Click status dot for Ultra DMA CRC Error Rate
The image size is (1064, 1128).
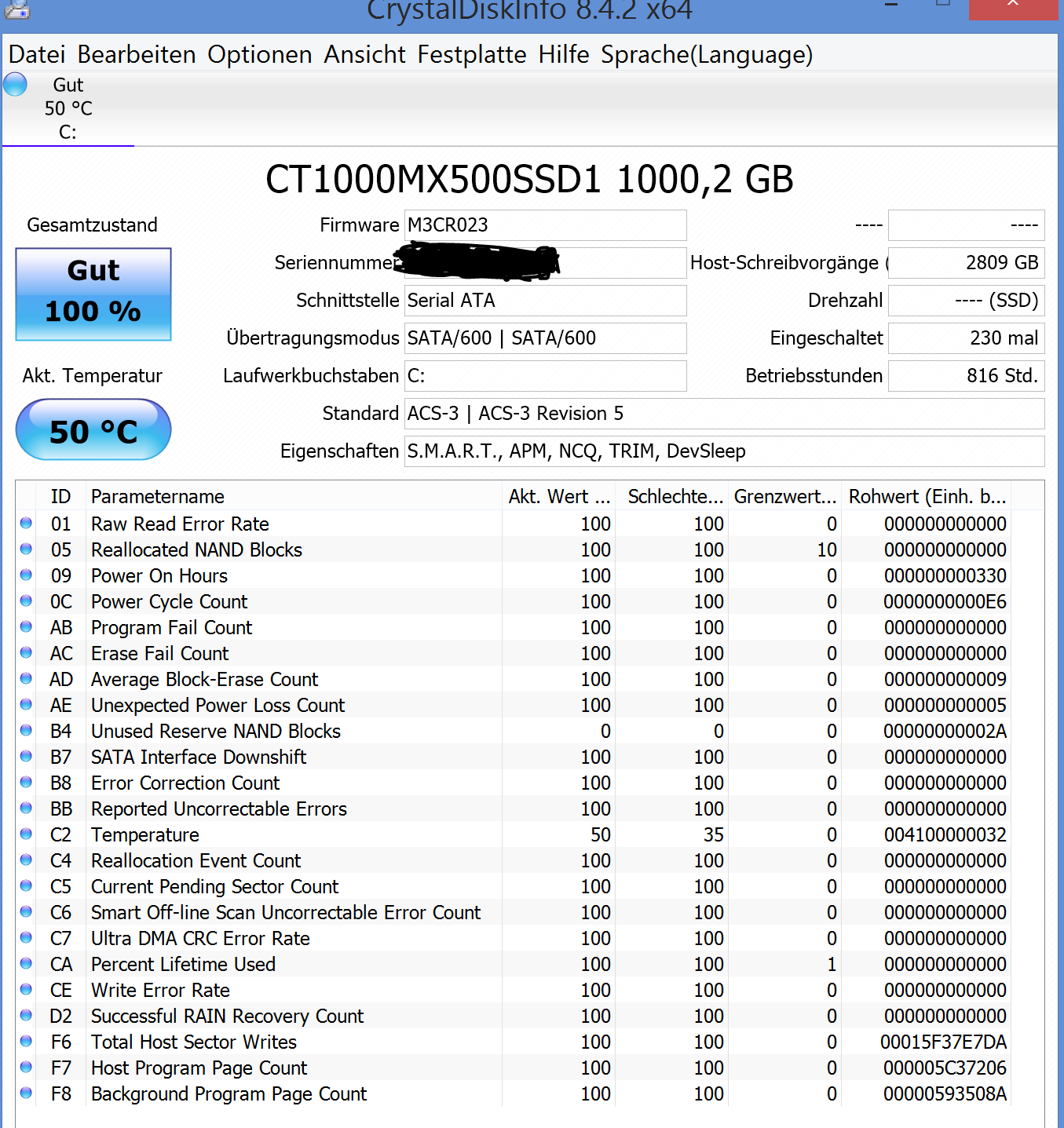coord(26,937)
